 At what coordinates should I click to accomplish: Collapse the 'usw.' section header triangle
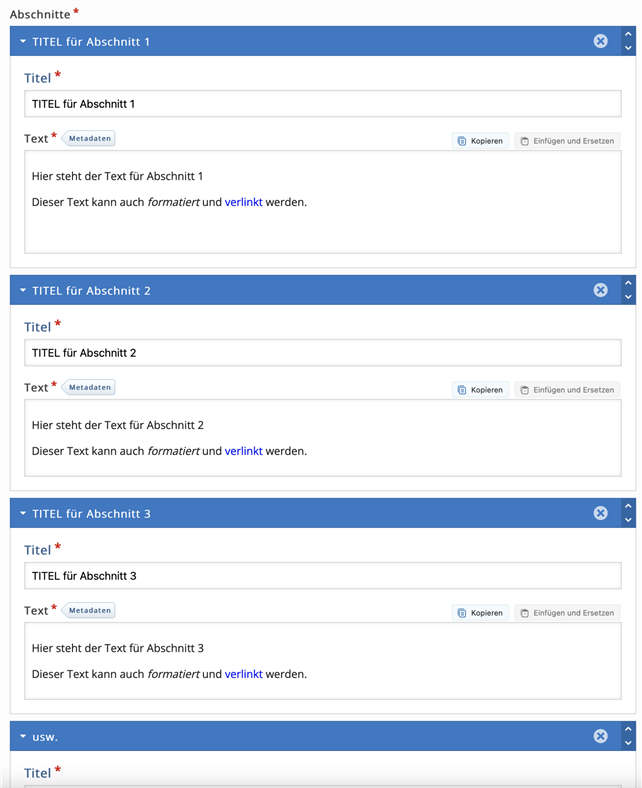coord(23,736)
